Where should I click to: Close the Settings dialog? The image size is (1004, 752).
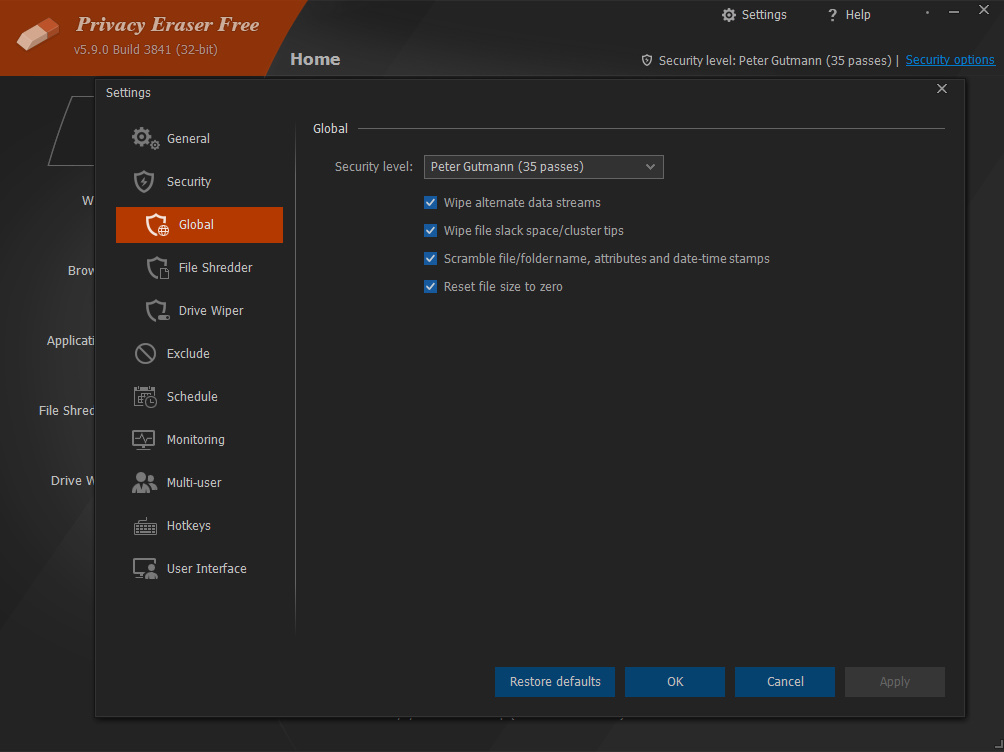point(942,89)
